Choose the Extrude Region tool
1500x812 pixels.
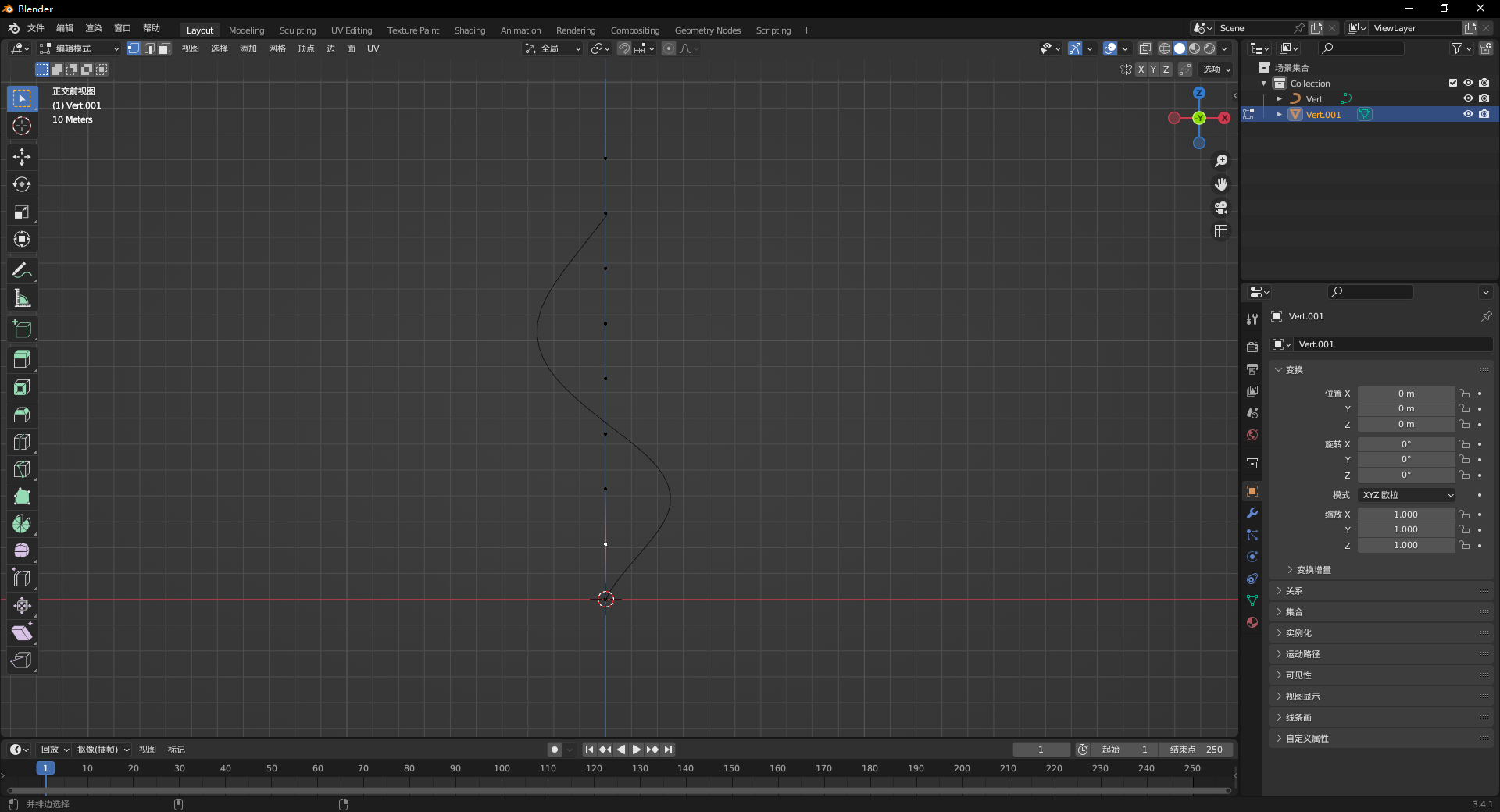[x=22, y=359]
